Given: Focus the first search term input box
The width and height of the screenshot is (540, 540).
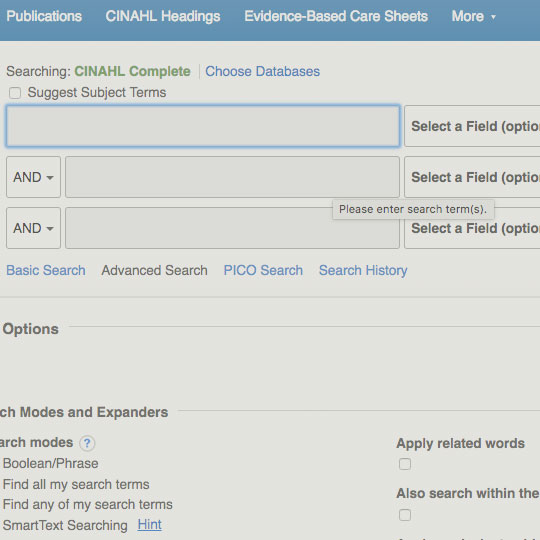Looking at the screenshot, I should click(x=203, y=126).
